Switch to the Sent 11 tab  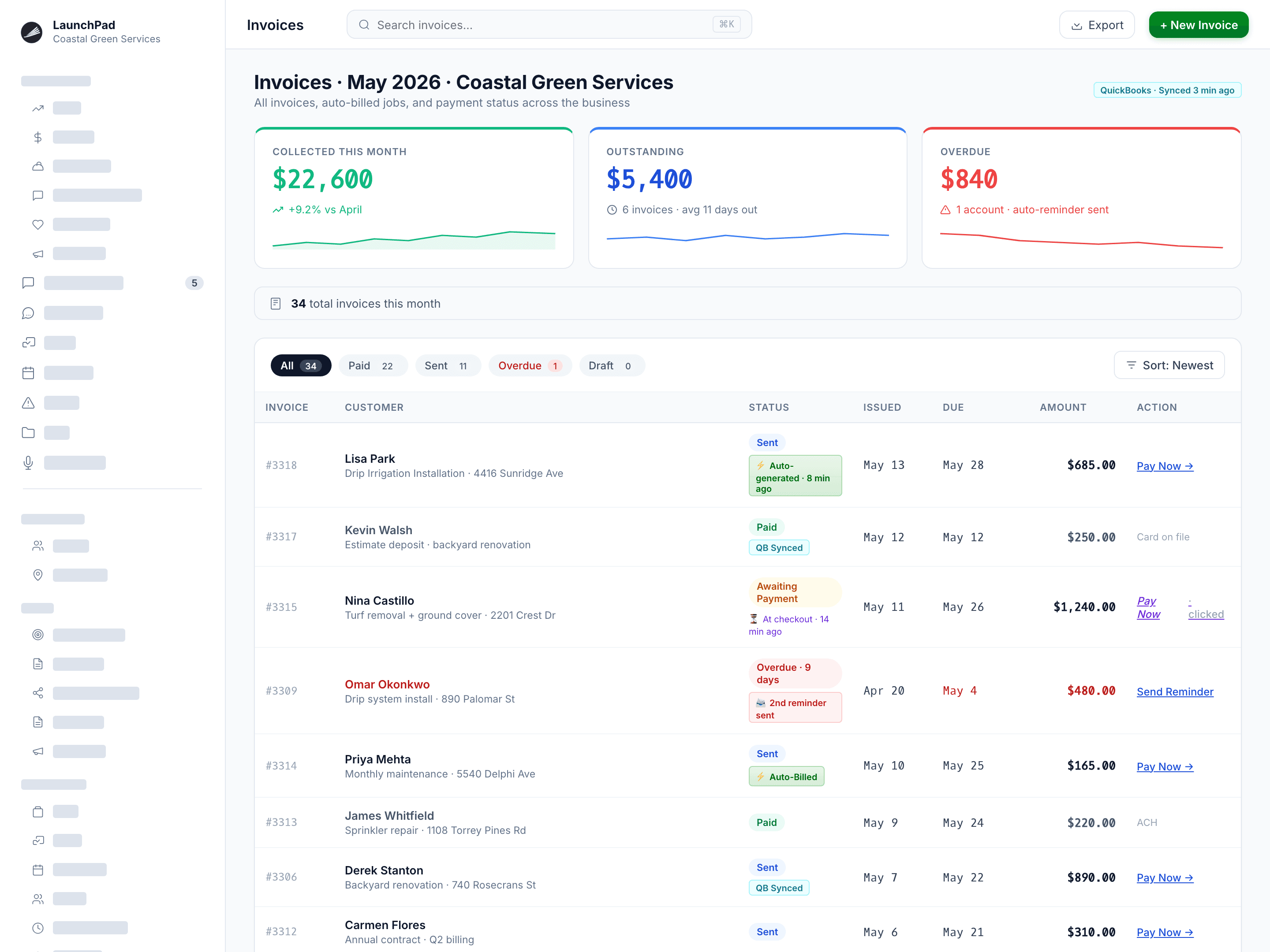pos(448,365)
